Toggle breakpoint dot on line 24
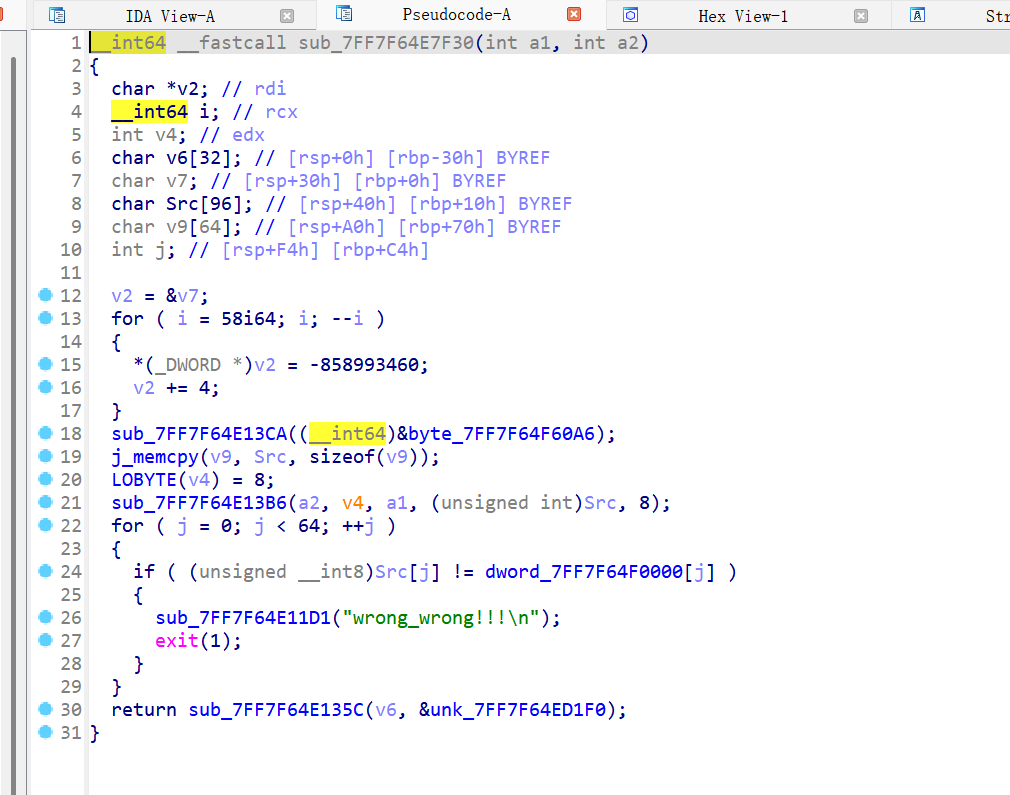The image size is (1010, 795). 45,571
